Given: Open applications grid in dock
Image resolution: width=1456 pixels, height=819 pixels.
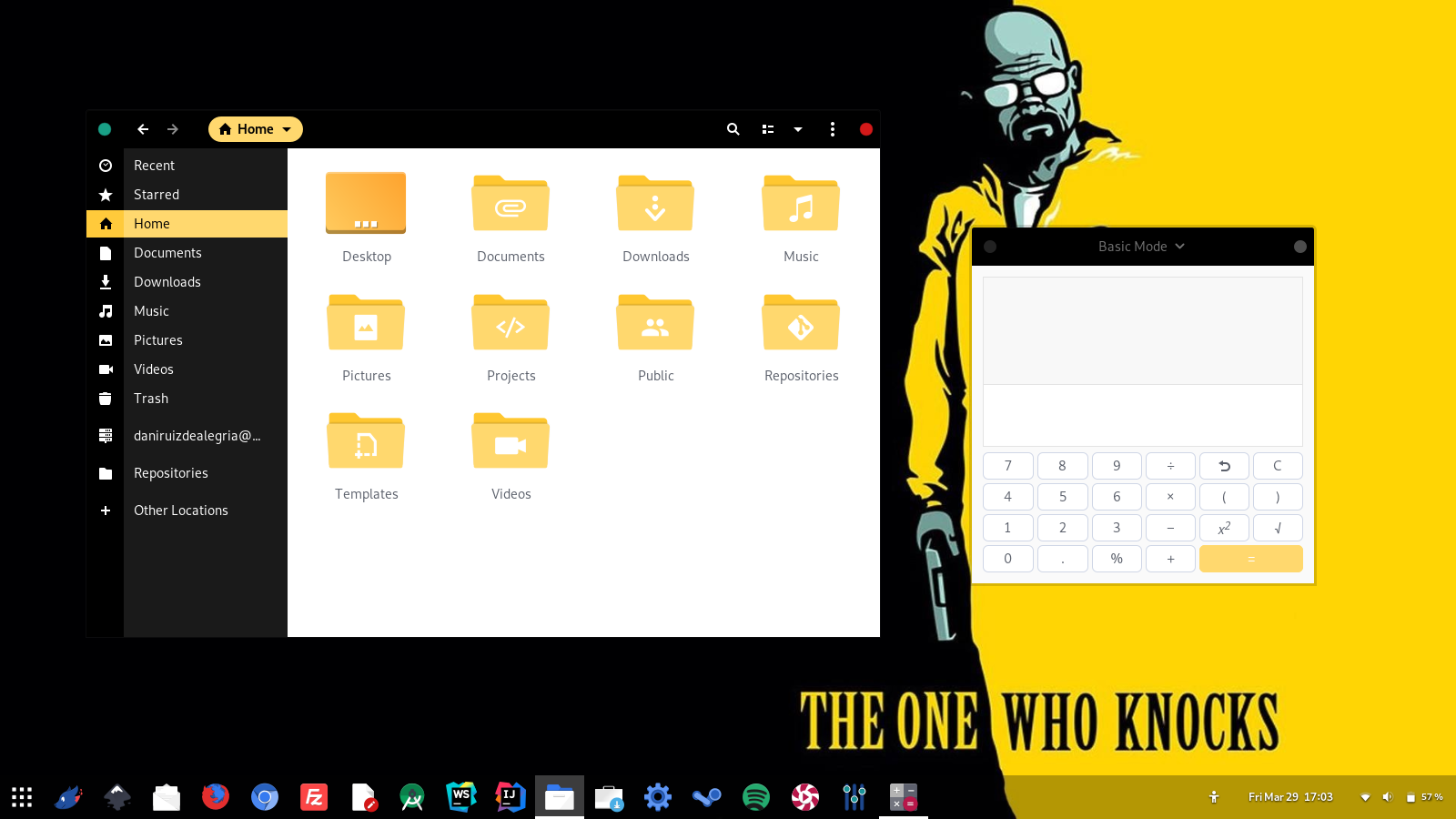Looking at the screenshot, I should (x=22, y=797).
